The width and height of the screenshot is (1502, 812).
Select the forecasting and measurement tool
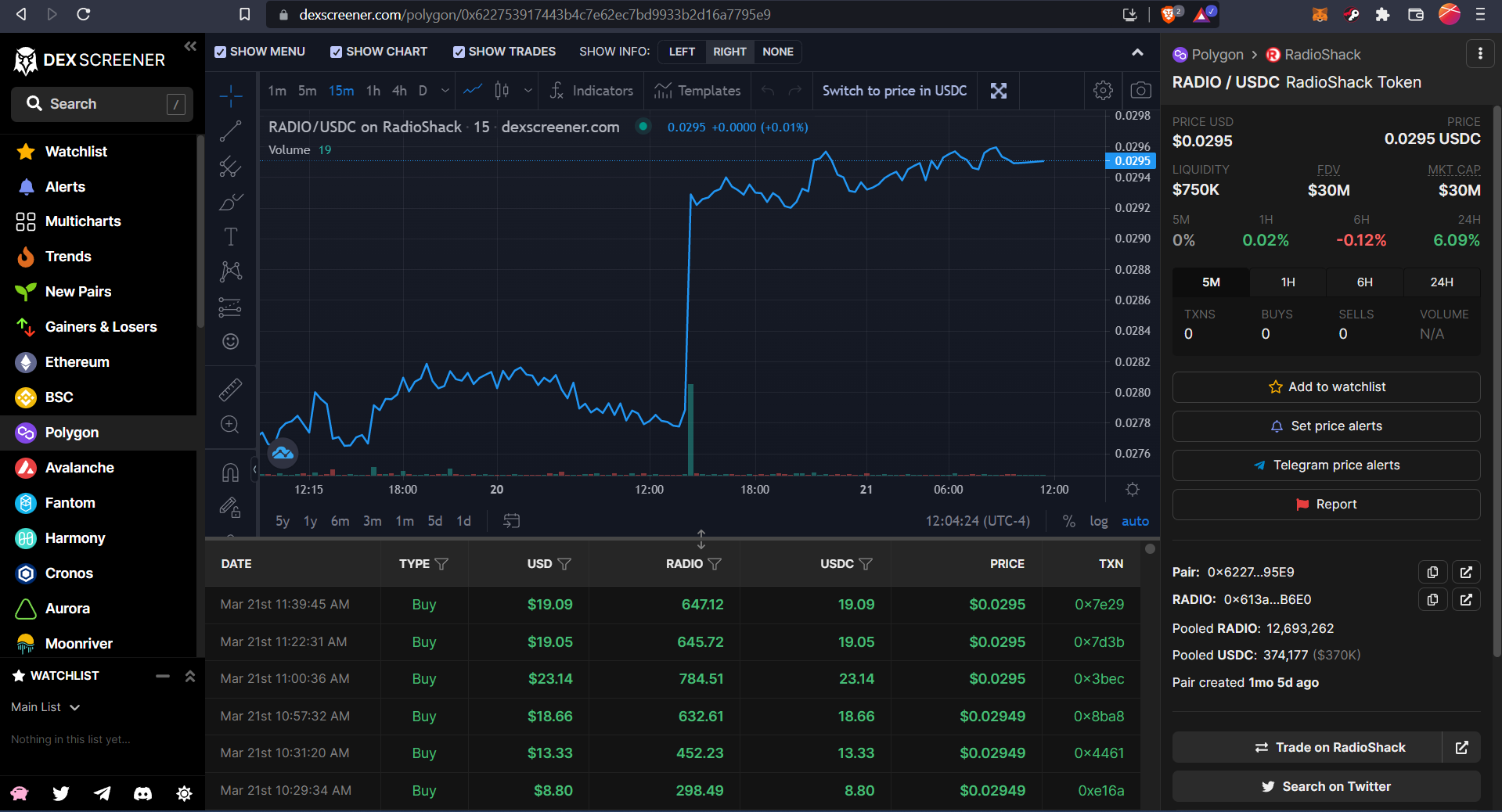[230, 307]
